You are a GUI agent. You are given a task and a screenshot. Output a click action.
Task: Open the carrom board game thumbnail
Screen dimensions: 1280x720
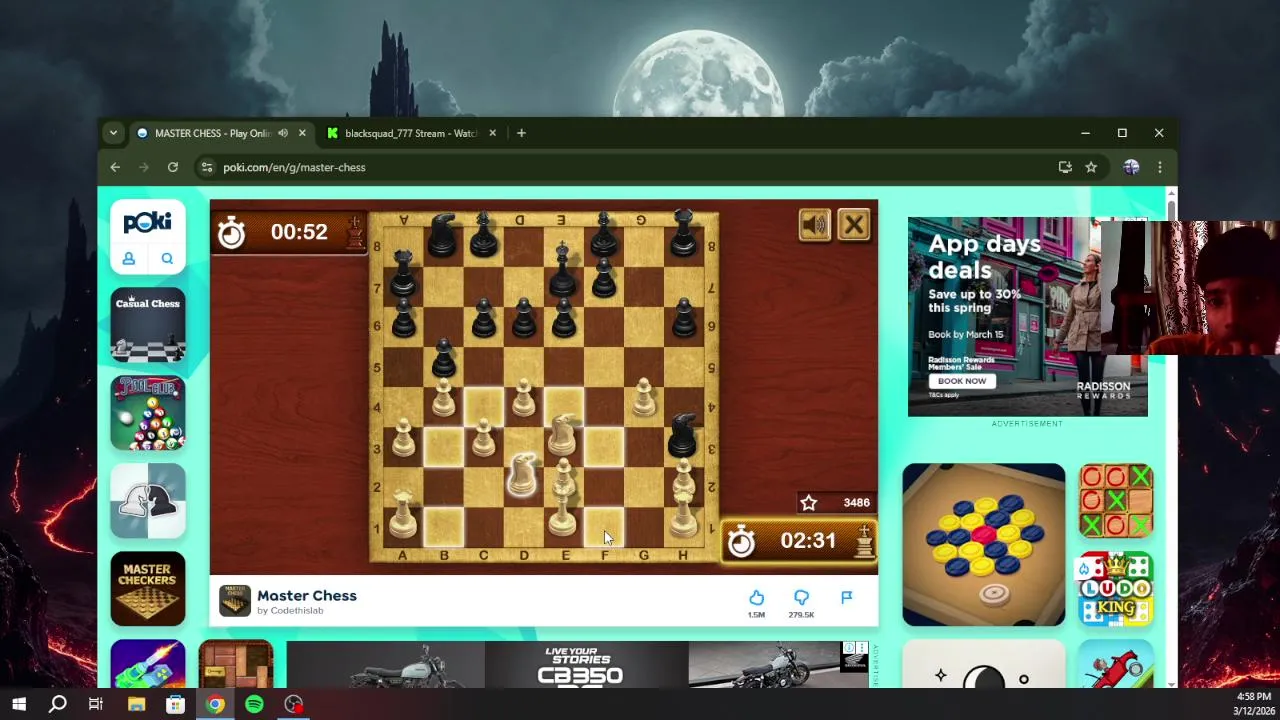point(984,544)
